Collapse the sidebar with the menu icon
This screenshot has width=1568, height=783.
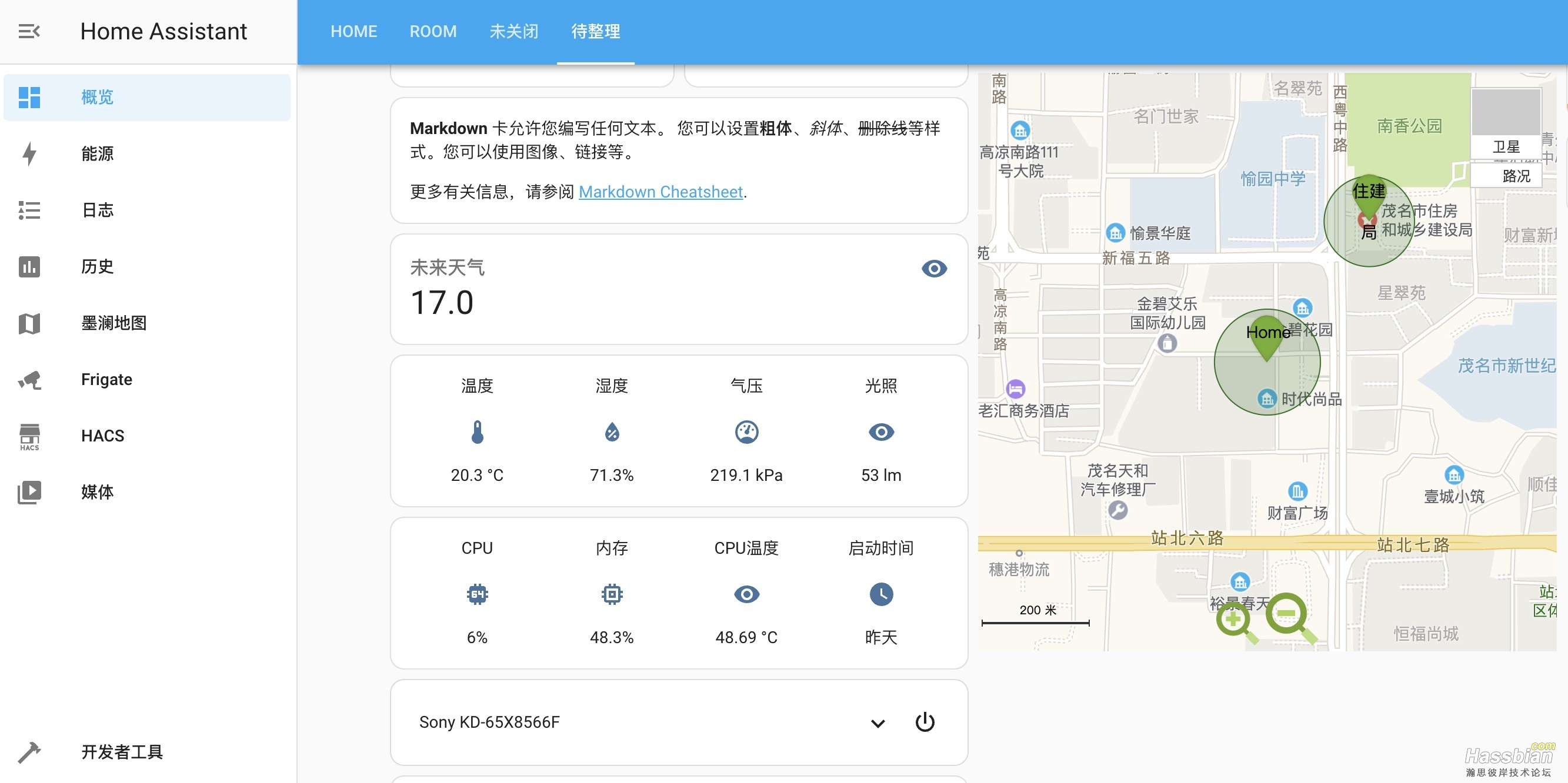tap(29, 31)
